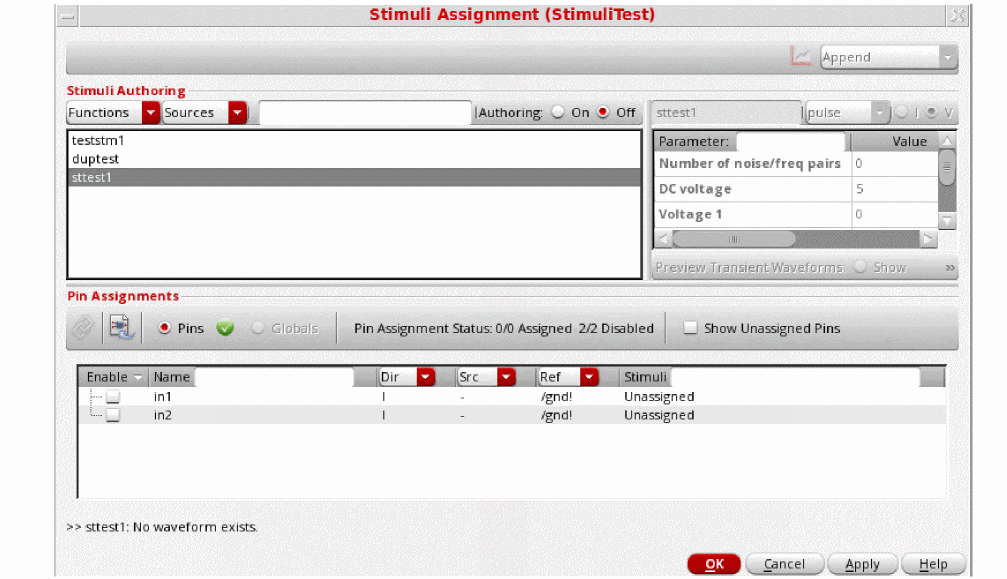The width and height of the screenshot is (1007, 579).
Task: Click the parameter table scroll right arrow
Action: (928, 239)
